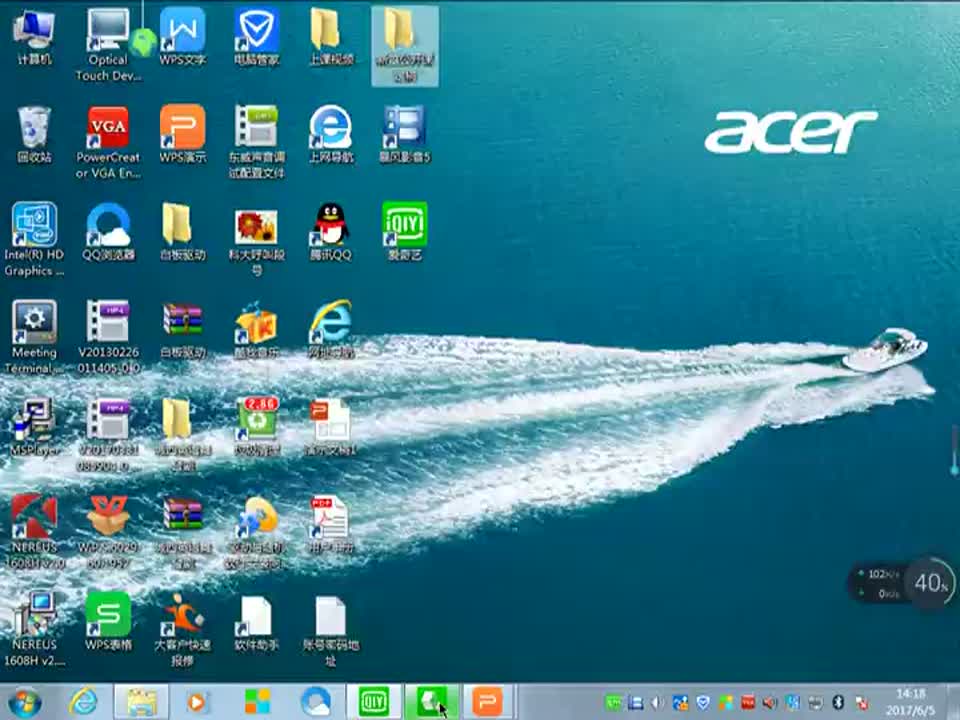Open the iQIYI green taskbar button
The height and width of the screenshot is (720, 960).
(x=373, y=702)
